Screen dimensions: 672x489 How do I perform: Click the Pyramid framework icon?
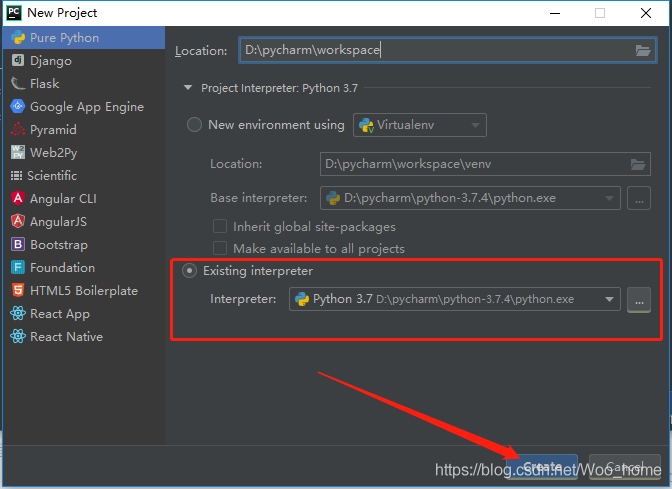18,129
